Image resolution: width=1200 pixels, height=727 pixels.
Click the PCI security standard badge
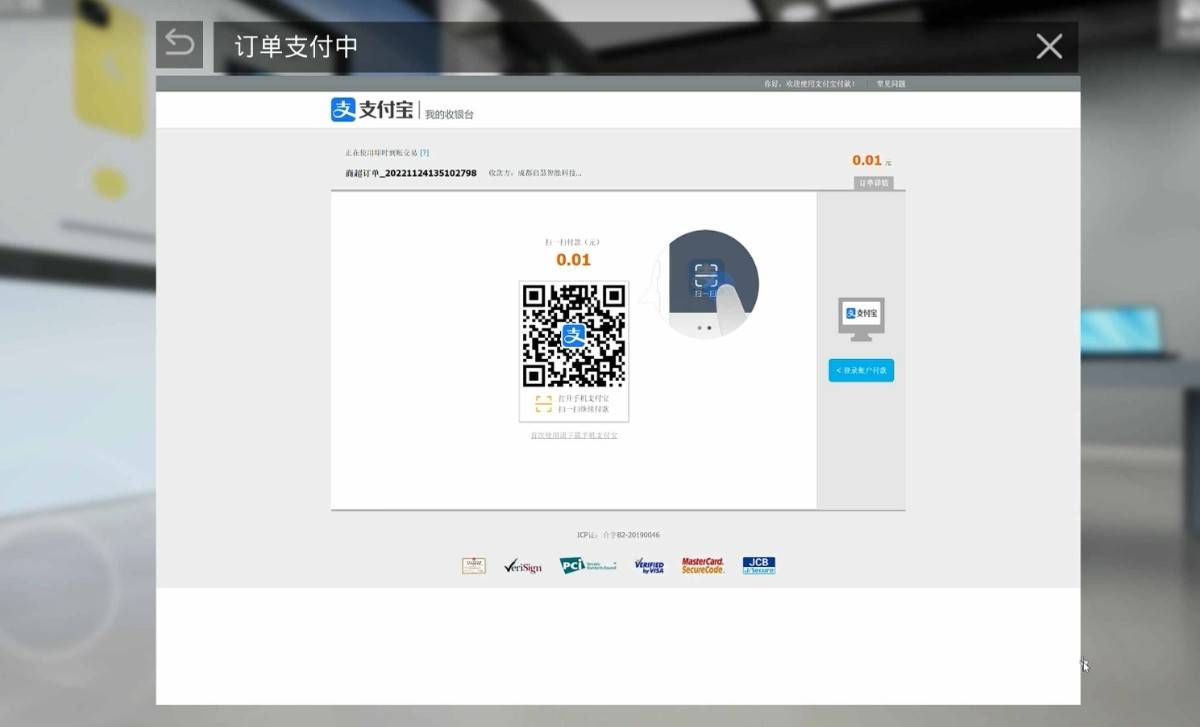[x=588, y=566]
